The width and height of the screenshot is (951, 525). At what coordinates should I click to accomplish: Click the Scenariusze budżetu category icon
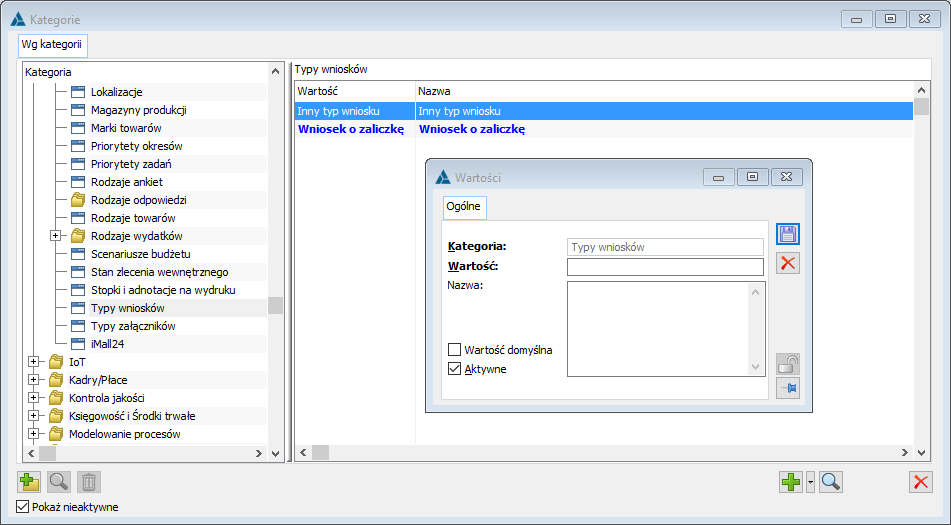(78, 254)
